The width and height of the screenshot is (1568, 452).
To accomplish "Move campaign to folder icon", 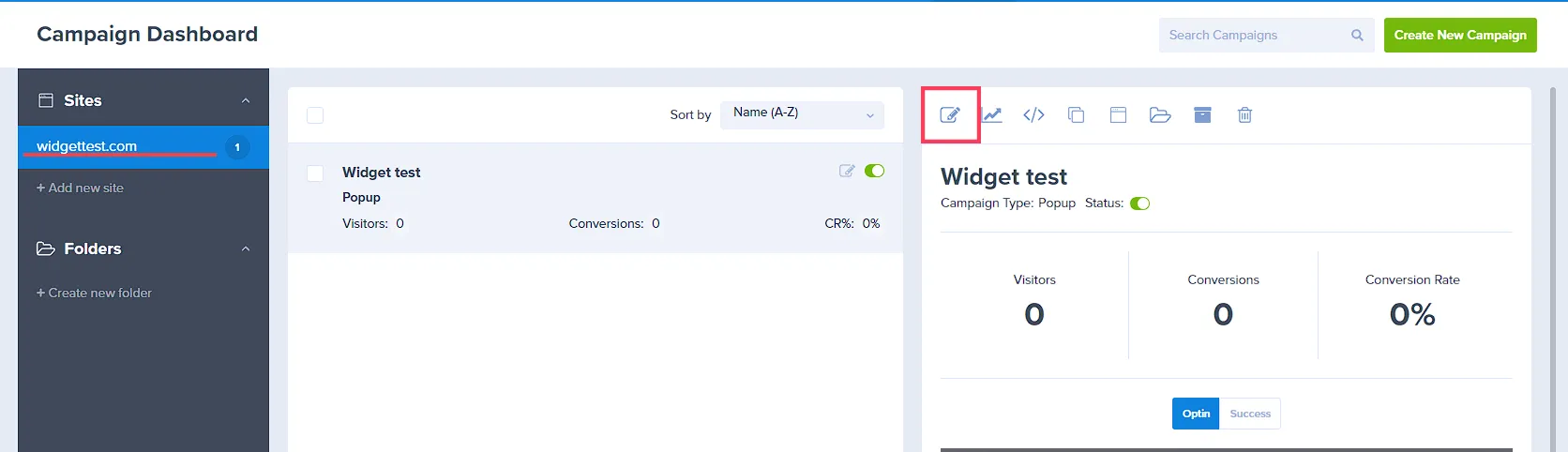I will pos(1160,114).
